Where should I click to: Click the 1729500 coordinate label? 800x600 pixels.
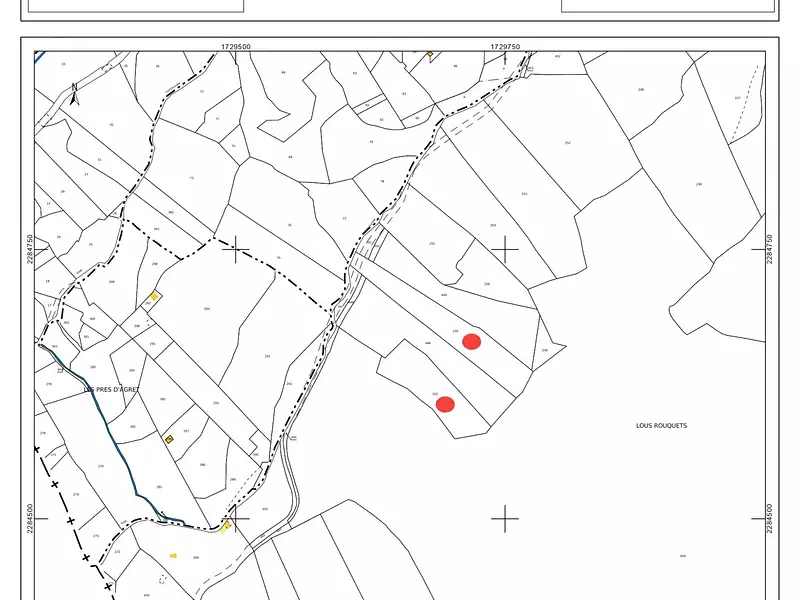click(236, 45)
